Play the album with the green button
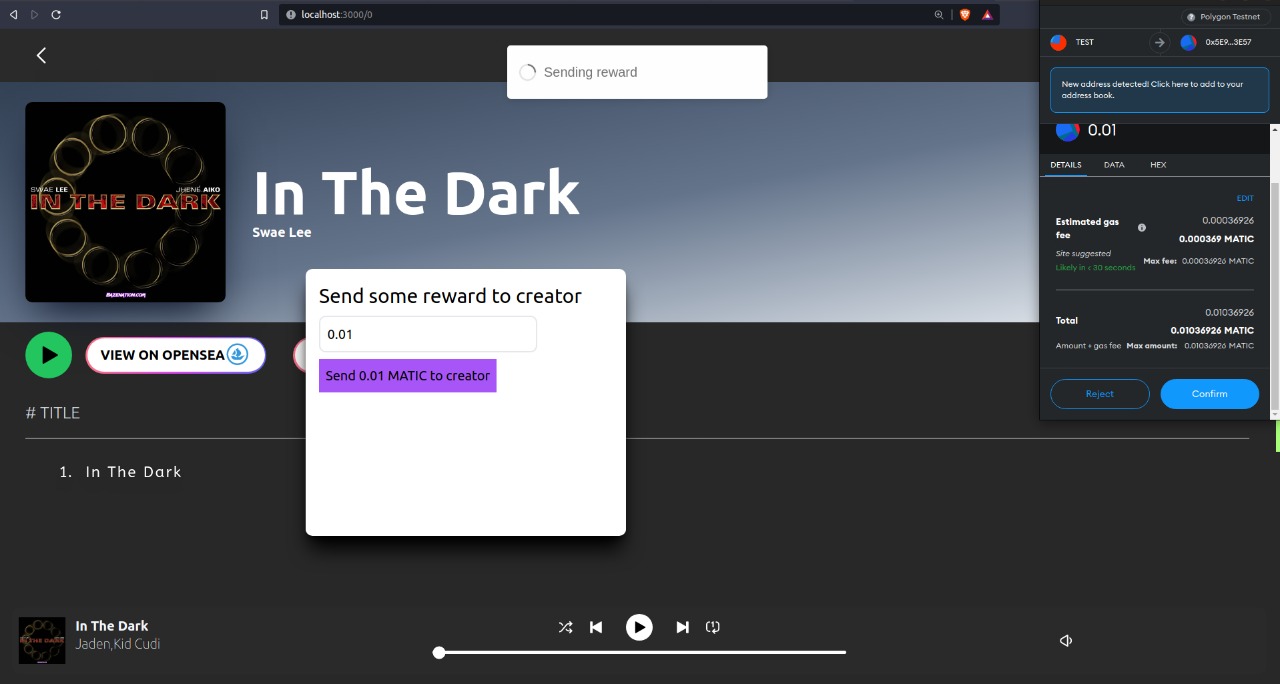 [x=48, y=355]
